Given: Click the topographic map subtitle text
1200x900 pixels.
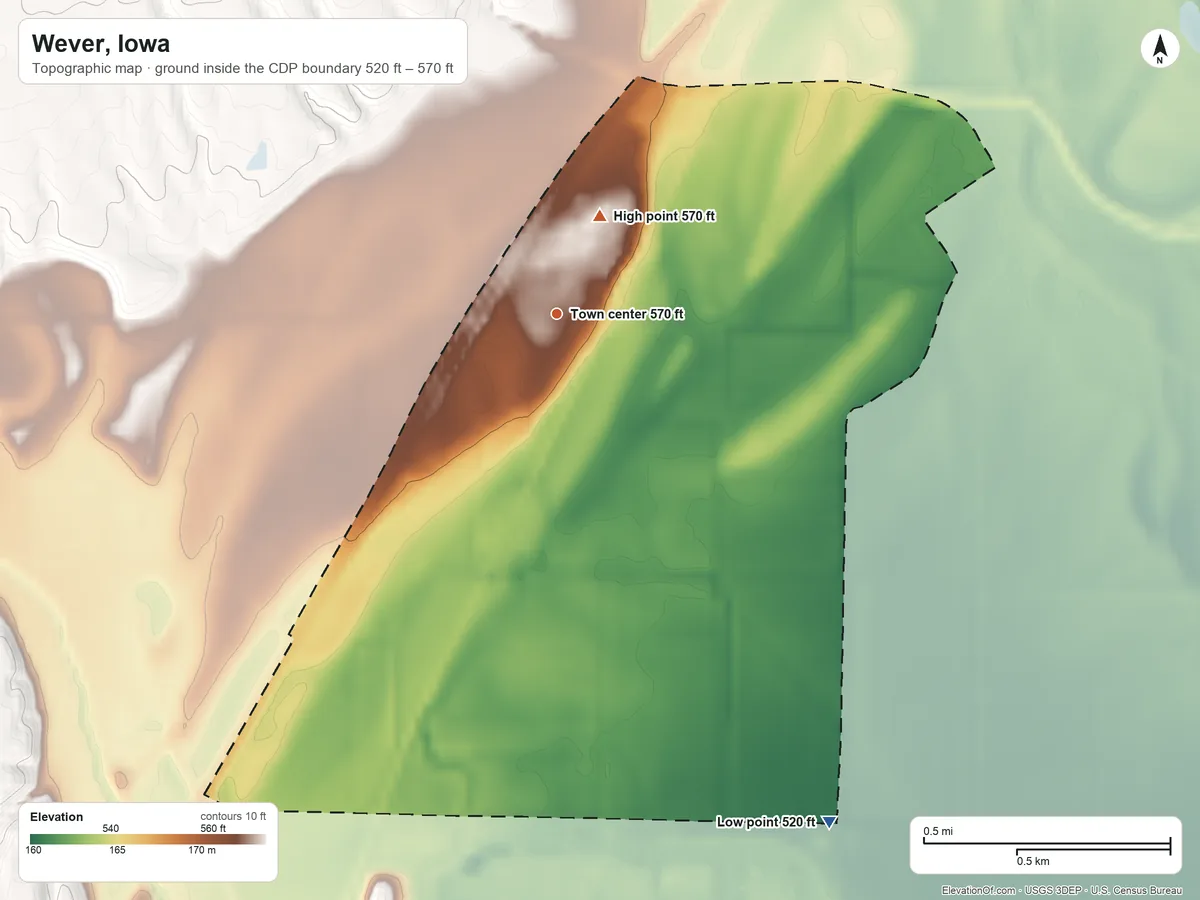Looking at the screenshot, I should (x=243, y=70).
